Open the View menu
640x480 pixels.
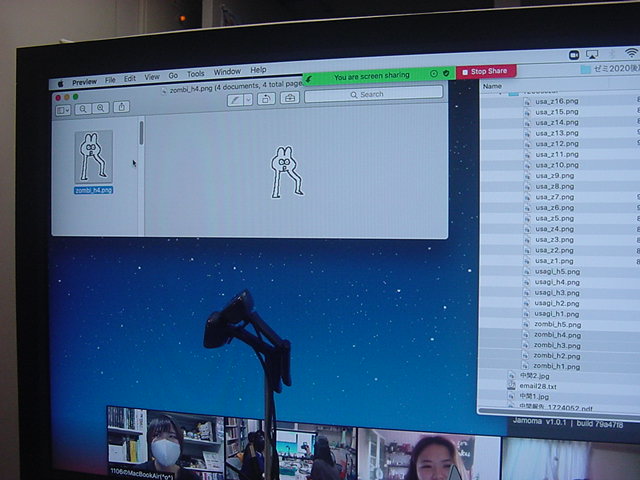pyautogui.click(x=152, y=77)
